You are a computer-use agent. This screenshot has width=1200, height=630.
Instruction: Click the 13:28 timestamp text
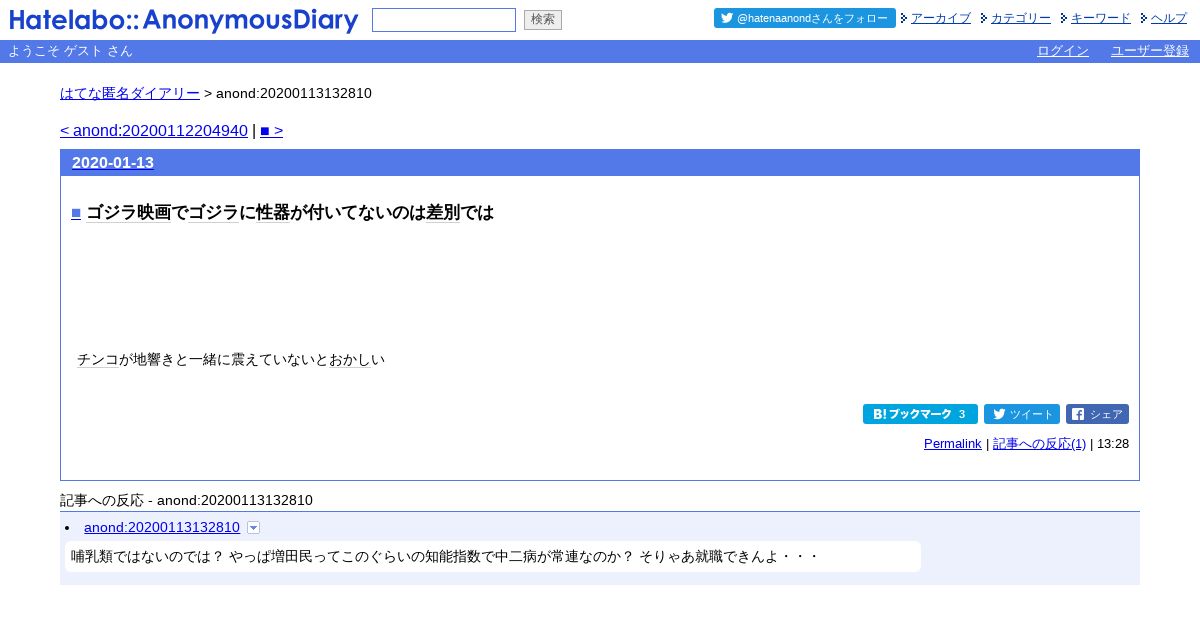pos(1113,444)
